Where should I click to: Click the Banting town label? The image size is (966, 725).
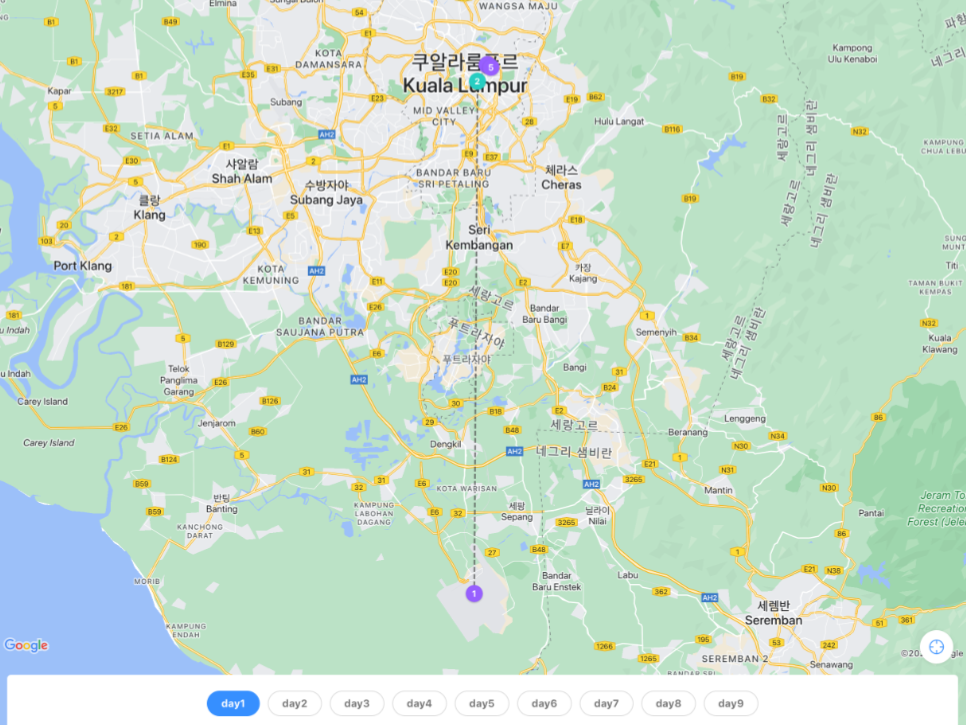click(x=222, y=503)
